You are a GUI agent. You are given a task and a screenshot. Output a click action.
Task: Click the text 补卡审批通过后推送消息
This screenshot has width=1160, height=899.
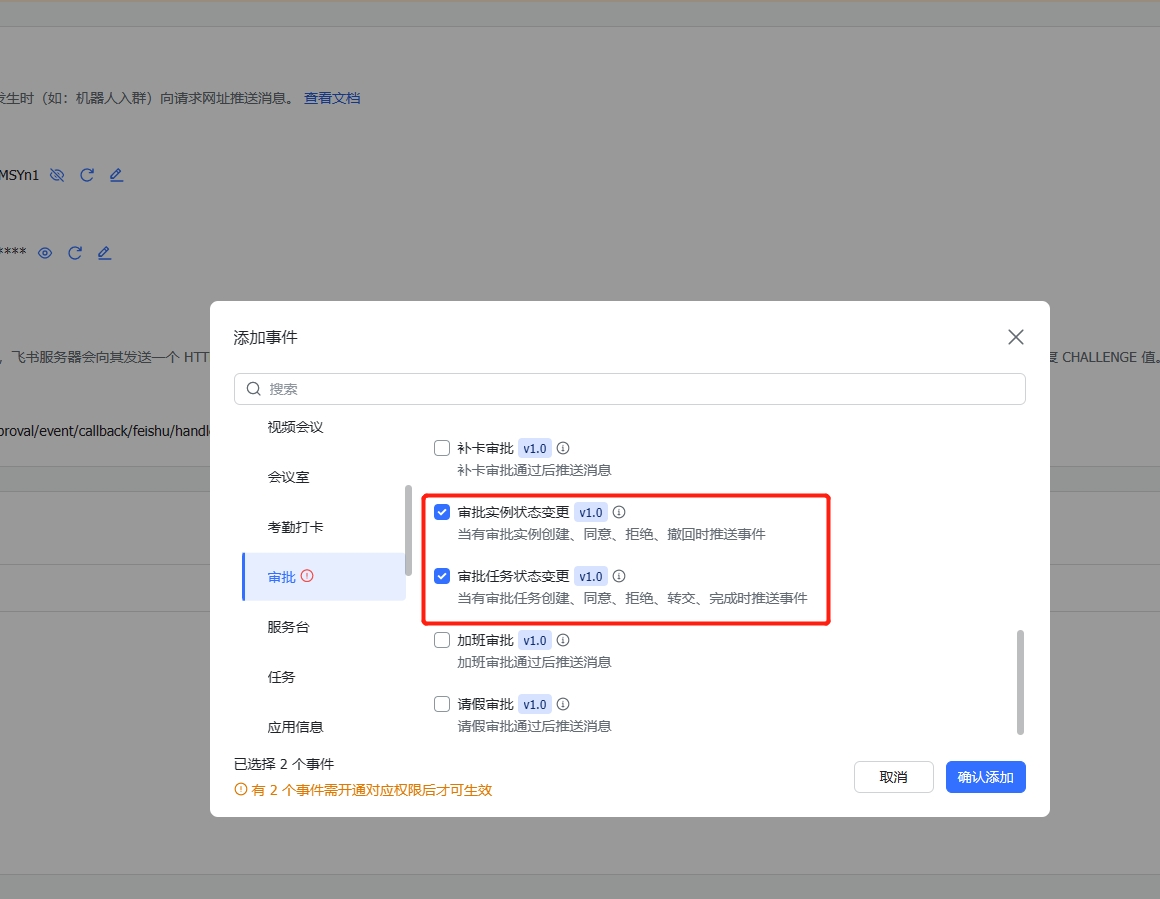[534, 471]
